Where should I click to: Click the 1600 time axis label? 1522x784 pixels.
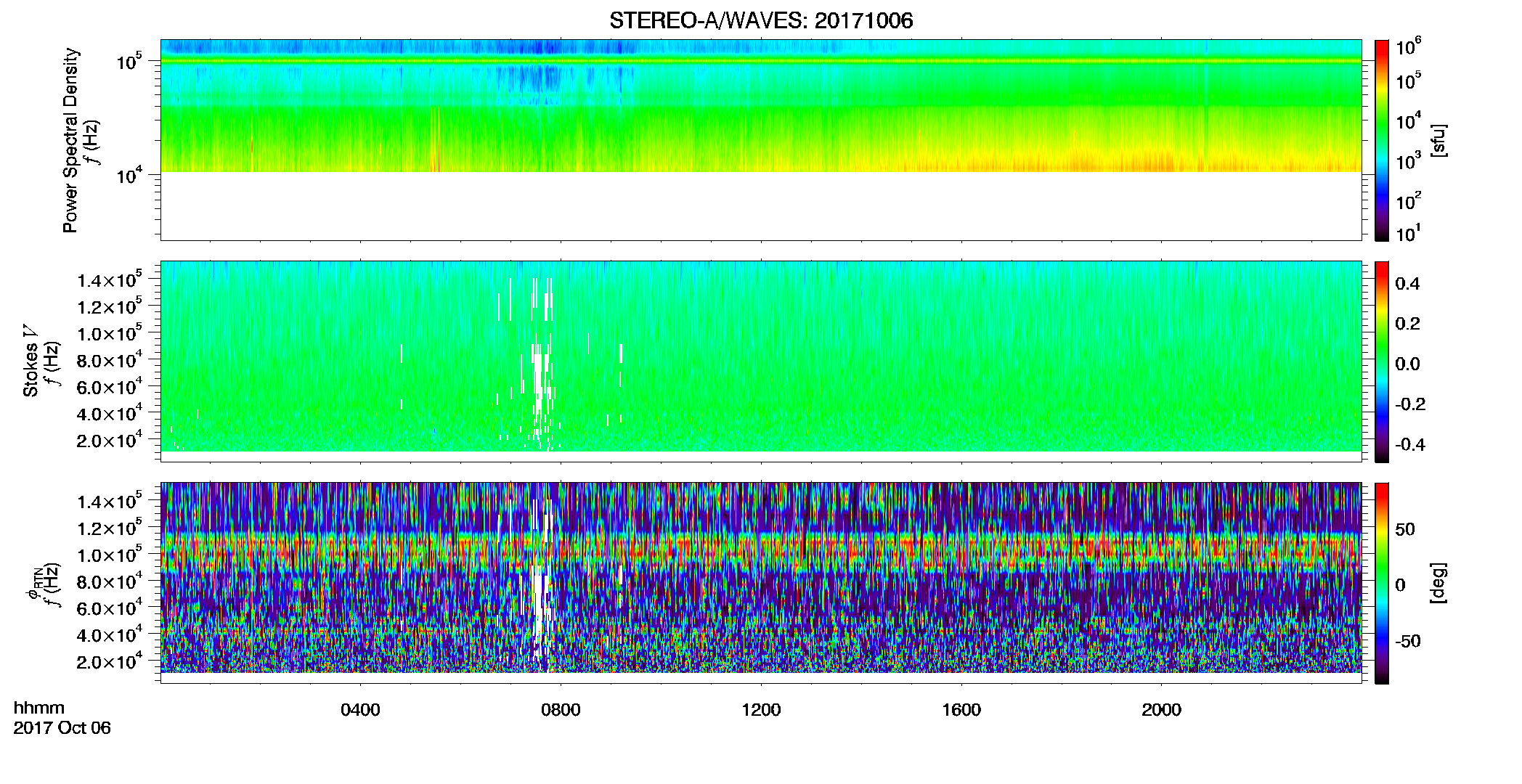pos(961,710)
